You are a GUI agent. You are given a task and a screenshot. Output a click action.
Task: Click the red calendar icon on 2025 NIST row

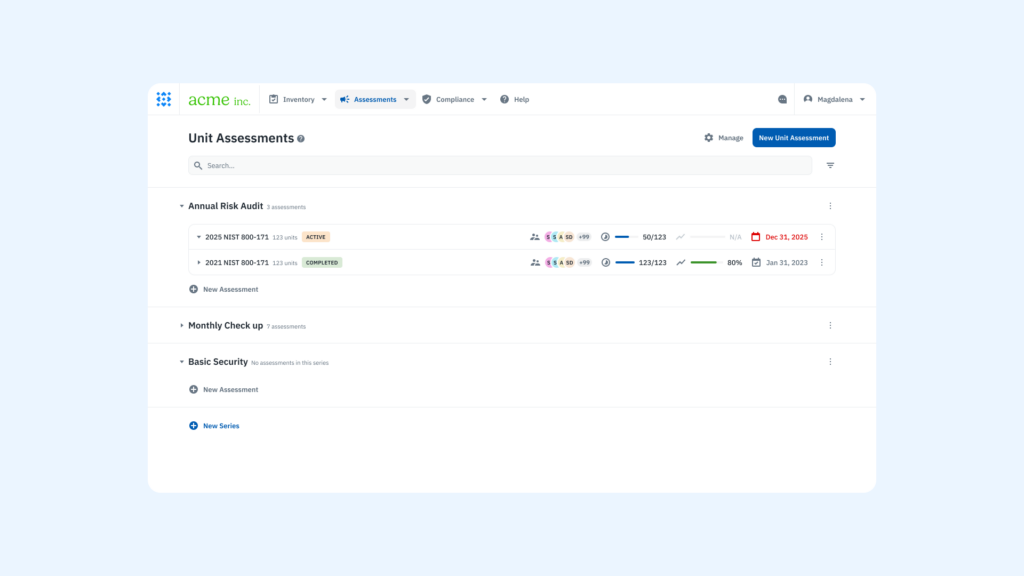tap(756, 237)
